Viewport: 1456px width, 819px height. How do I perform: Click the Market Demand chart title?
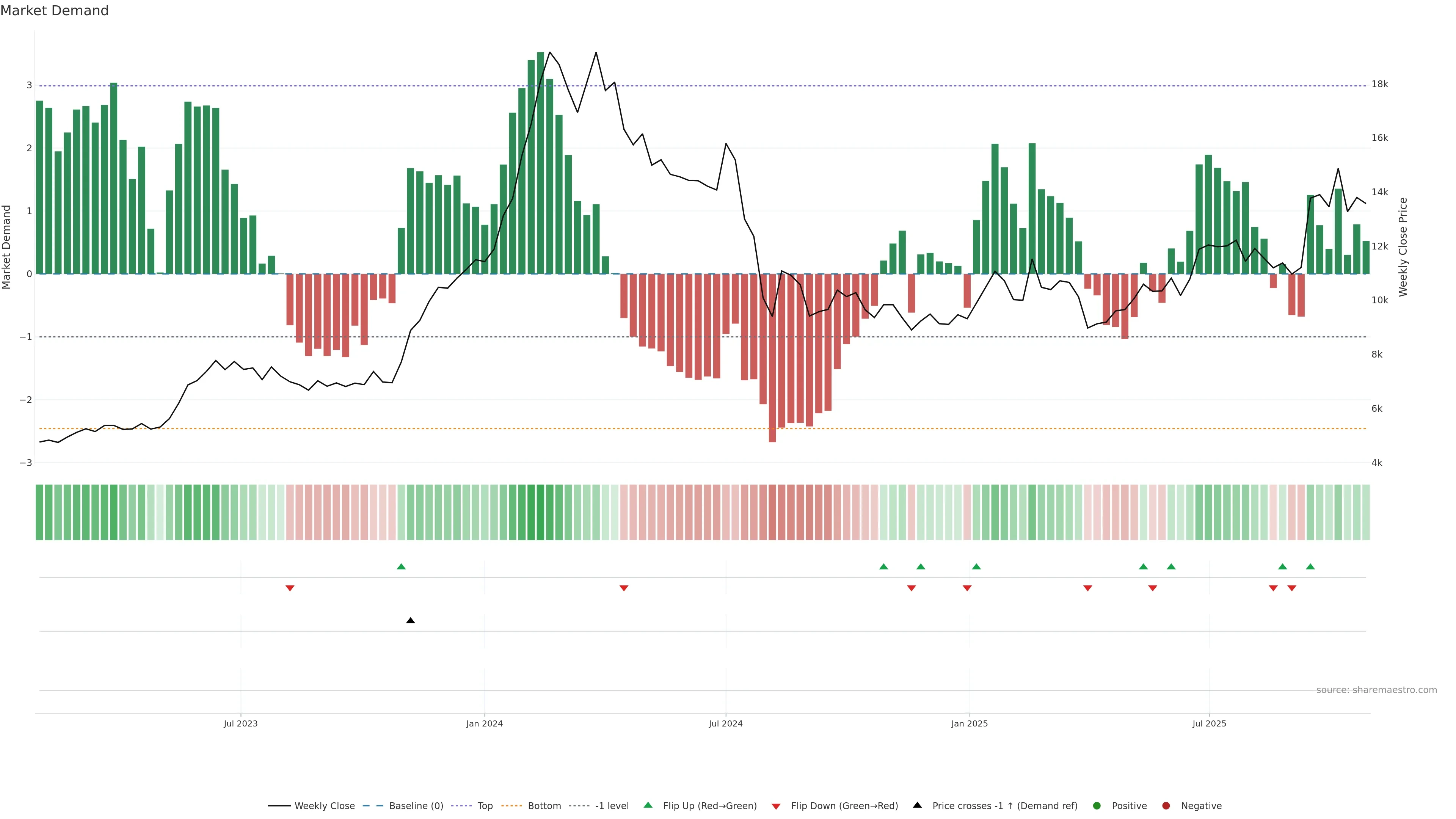pos(54,11)
